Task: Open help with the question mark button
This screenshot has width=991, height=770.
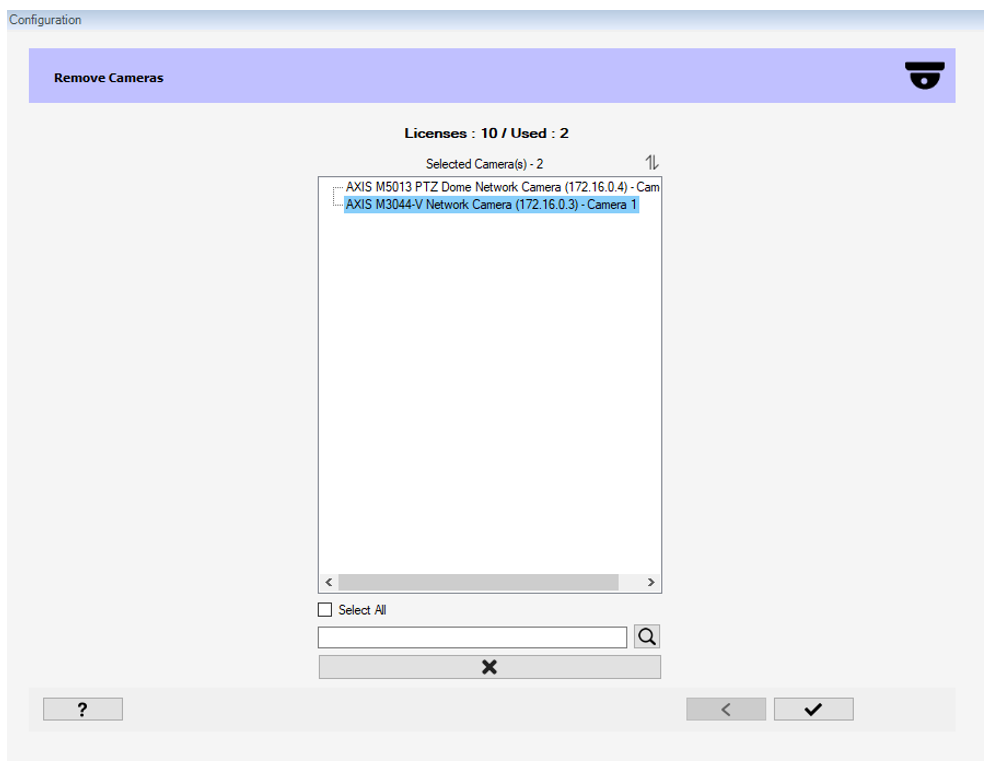Action: [82, 709]
